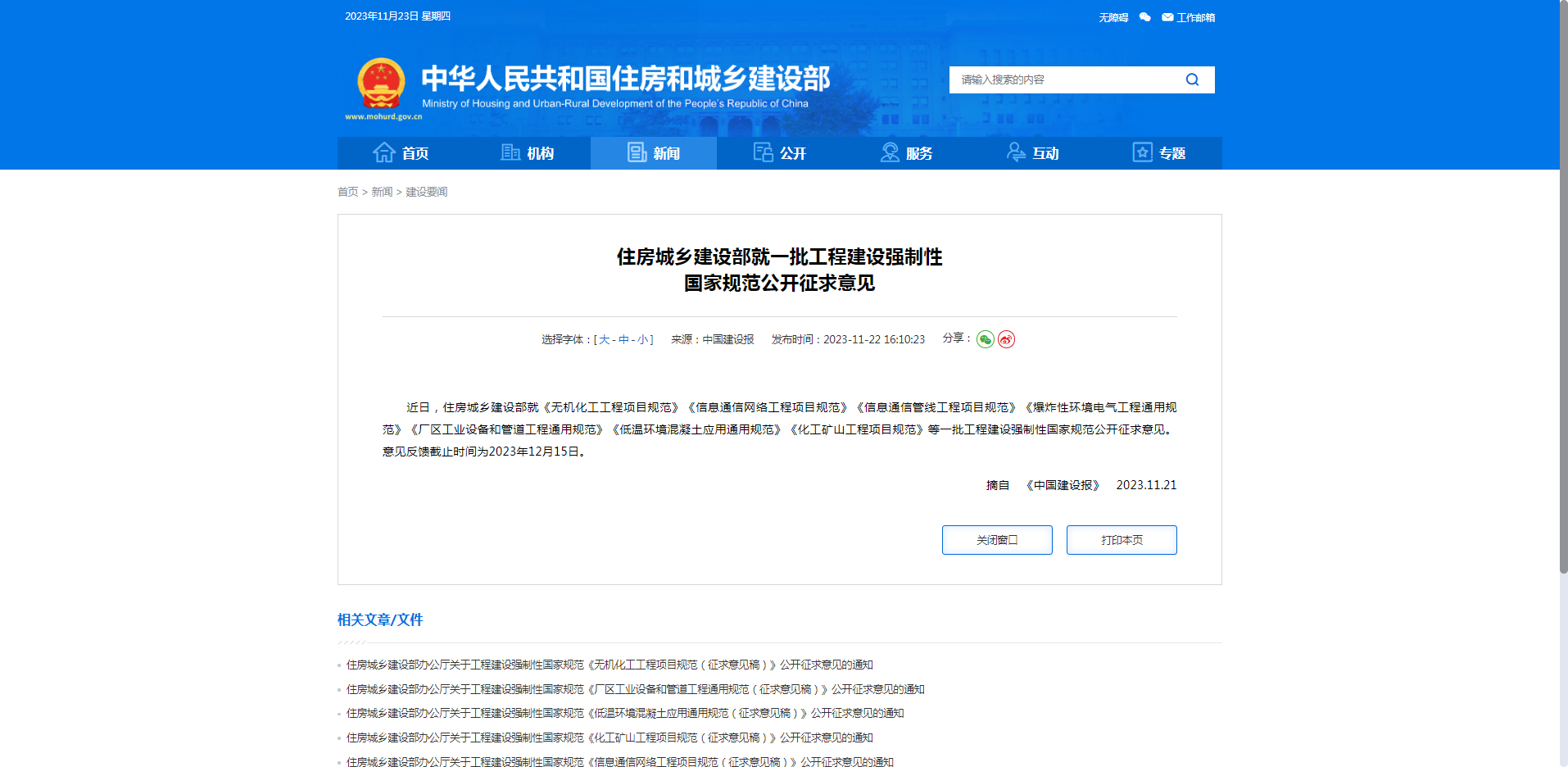Click the publish time 2023-11-22 16:10:23
Image resolution: width=1568 pixels, height=767 pixels.
coord(848,339)
